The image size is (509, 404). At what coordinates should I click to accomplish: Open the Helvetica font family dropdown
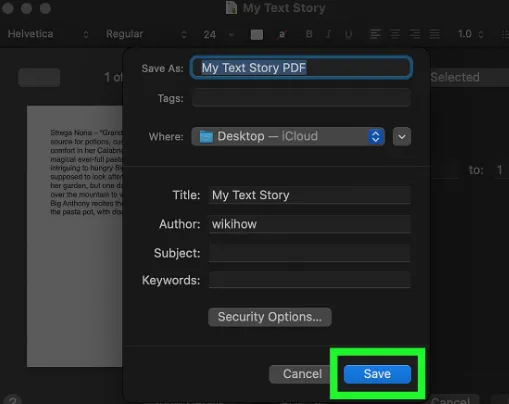(48, 34)
